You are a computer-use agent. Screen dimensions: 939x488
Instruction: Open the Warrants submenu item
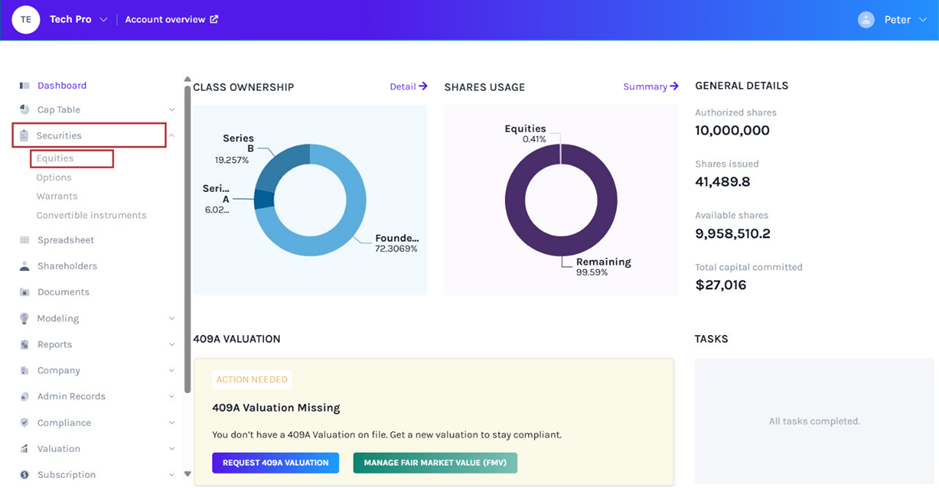[x=57, y=196]
